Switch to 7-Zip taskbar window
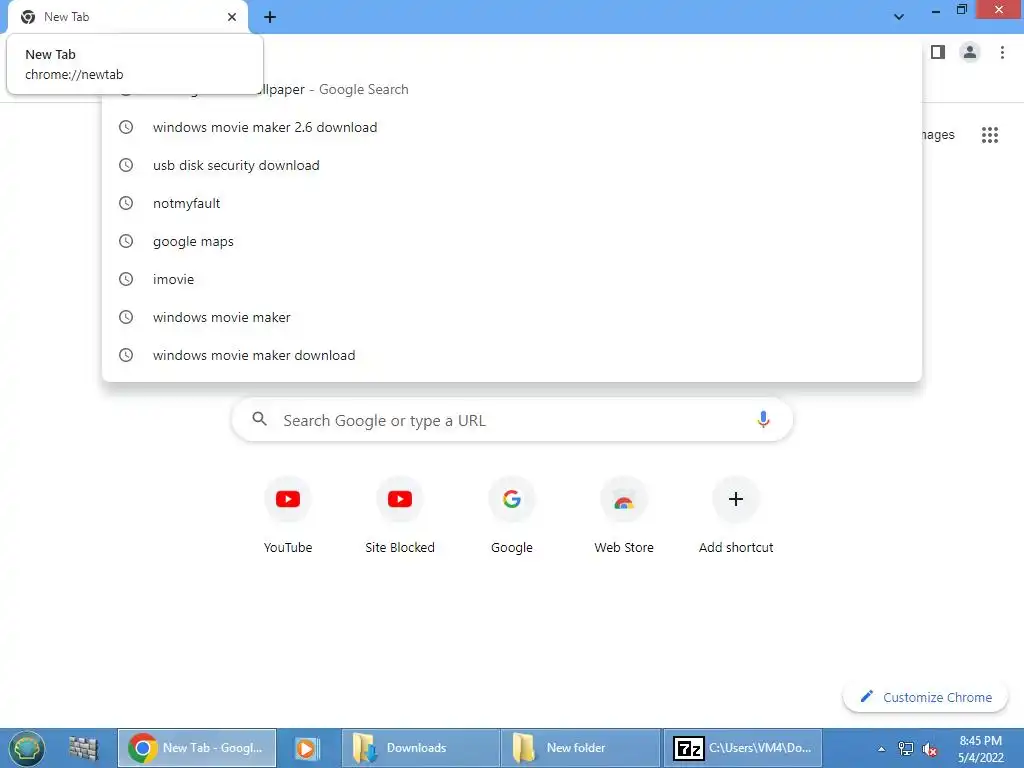This screenshot has height=768, width=1024. point(743,748)
